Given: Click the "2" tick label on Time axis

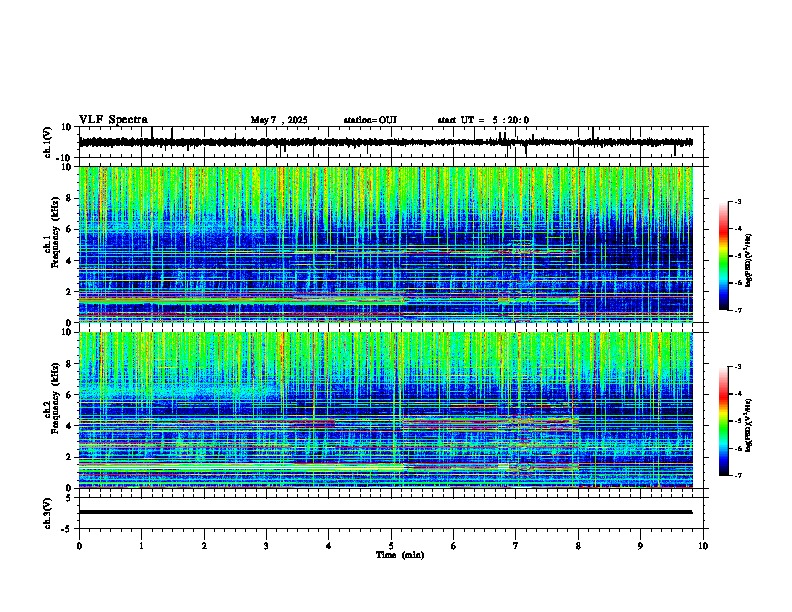Looking at the screenshot, I should pyautogui.click(x=204, y=546).
